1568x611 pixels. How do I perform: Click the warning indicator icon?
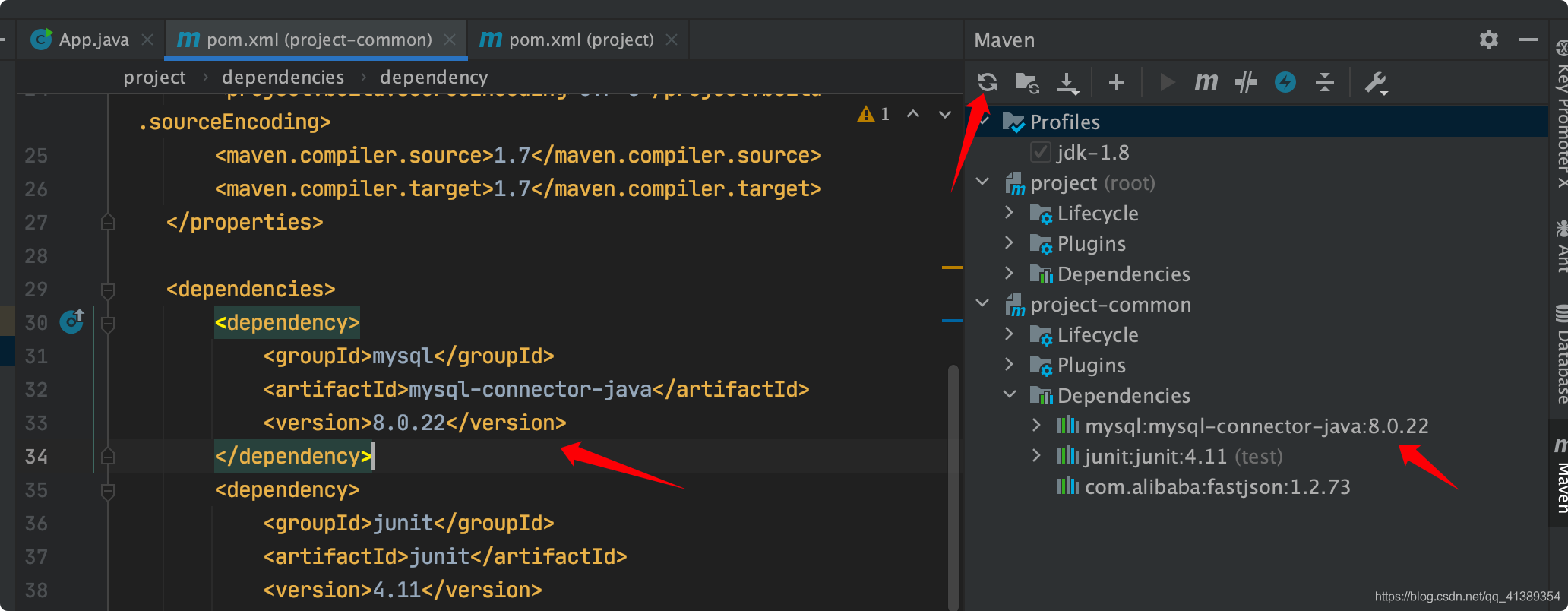coord(865,114)
